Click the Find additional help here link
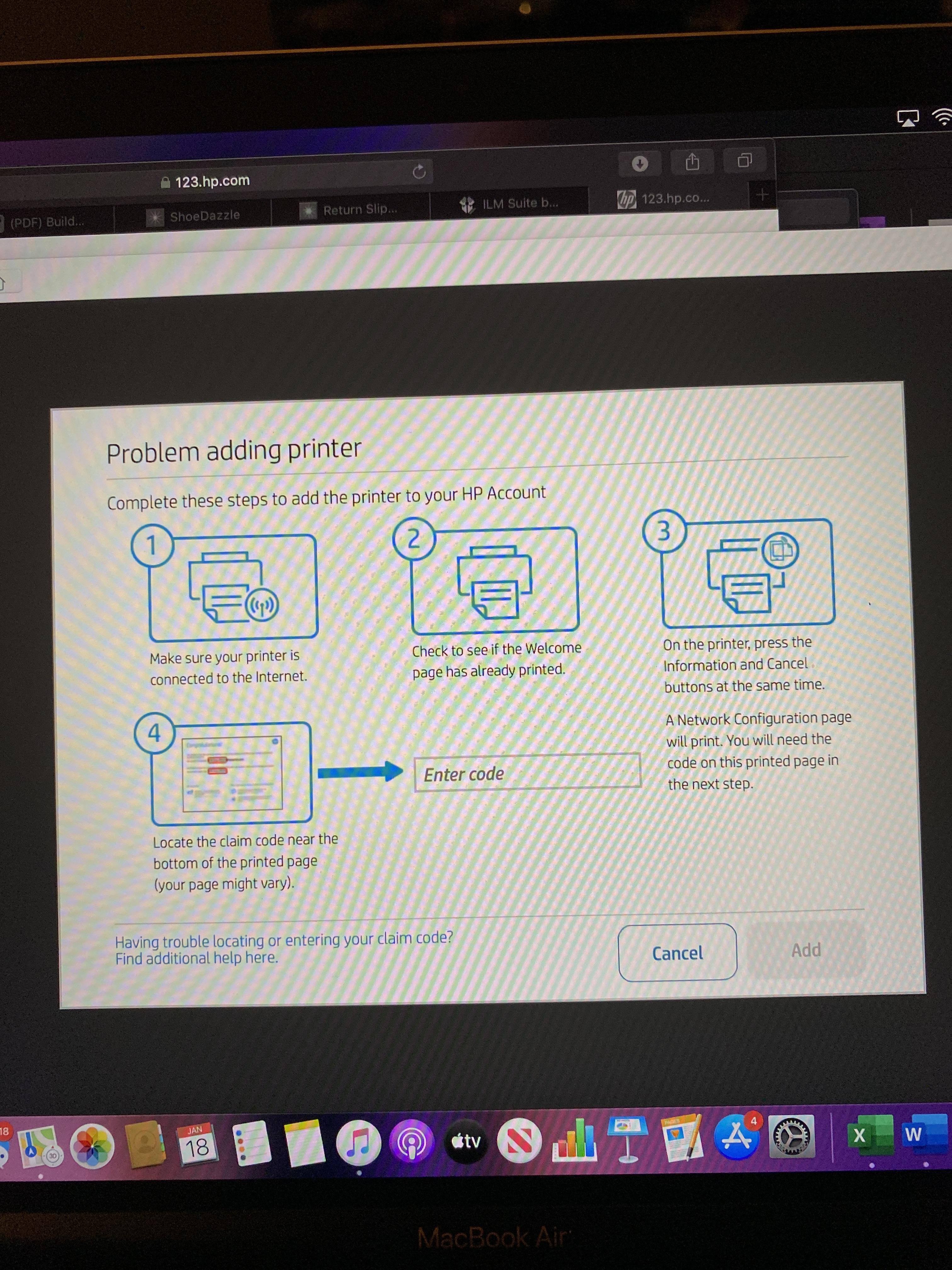Image resolution: width=952 pixels, height=1270 pixels. tap(196, 958)
